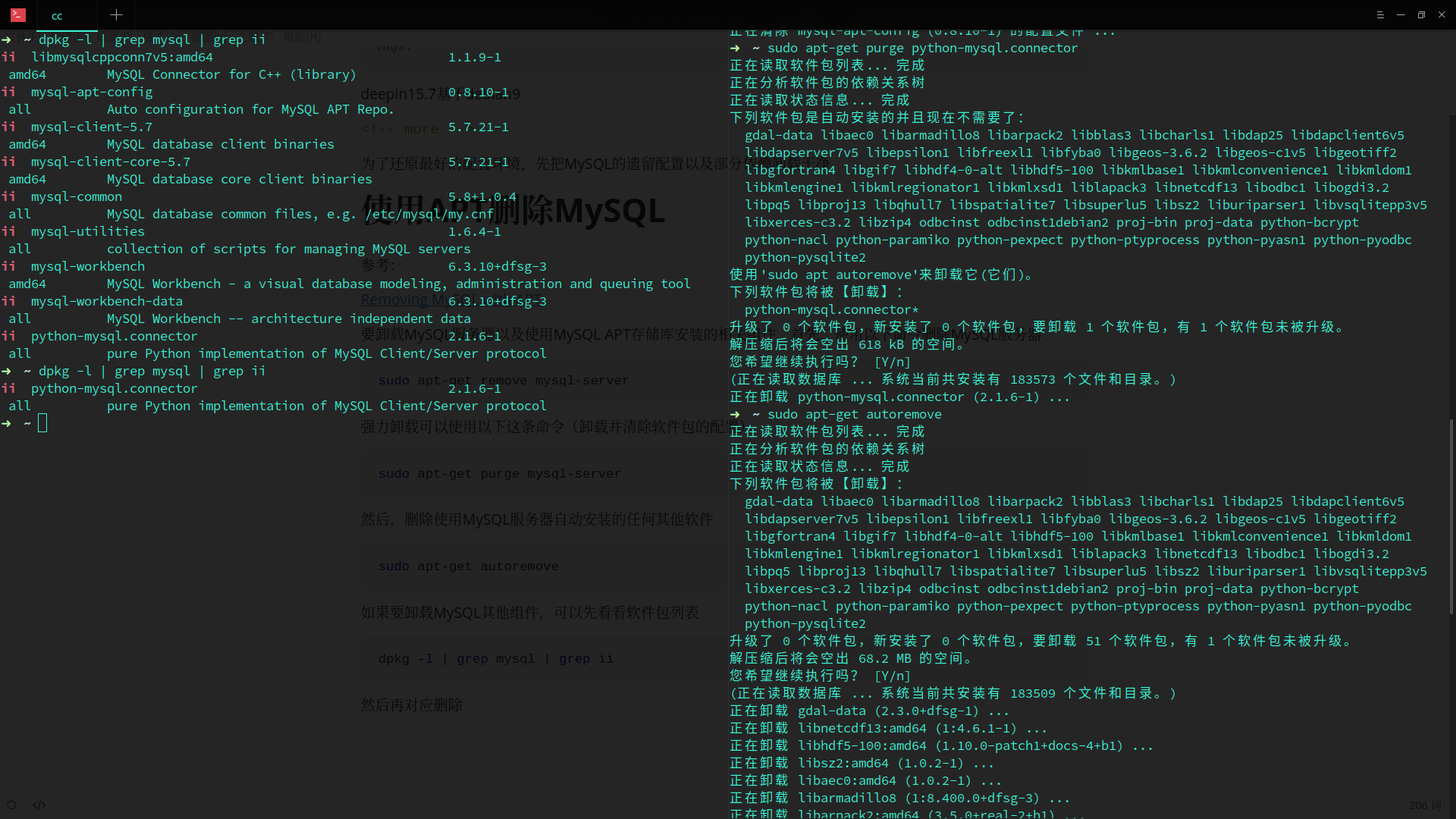This screenshot has height=819, width=1456.
Task: Open a new terminal tab with plus
Action: tap(116, 14)
